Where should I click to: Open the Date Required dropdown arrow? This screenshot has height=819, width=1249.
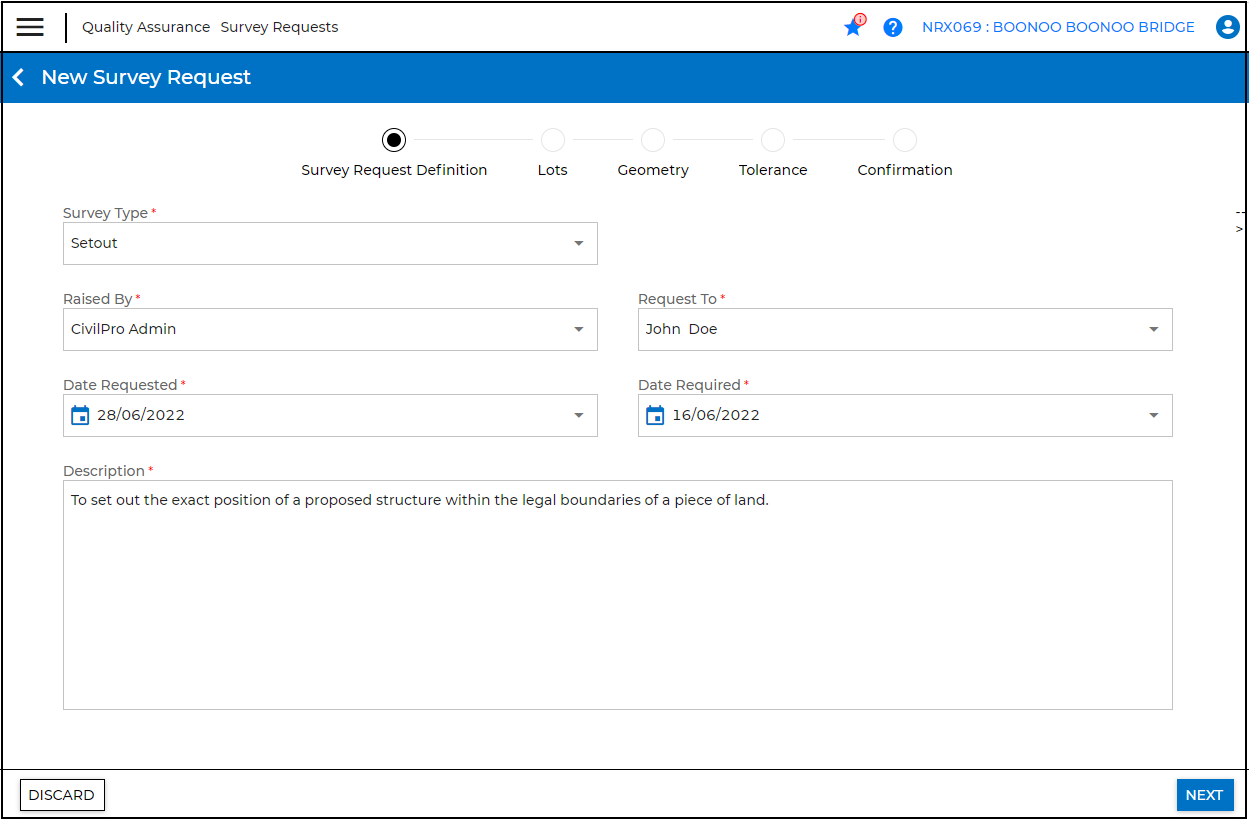[1153, 416]
